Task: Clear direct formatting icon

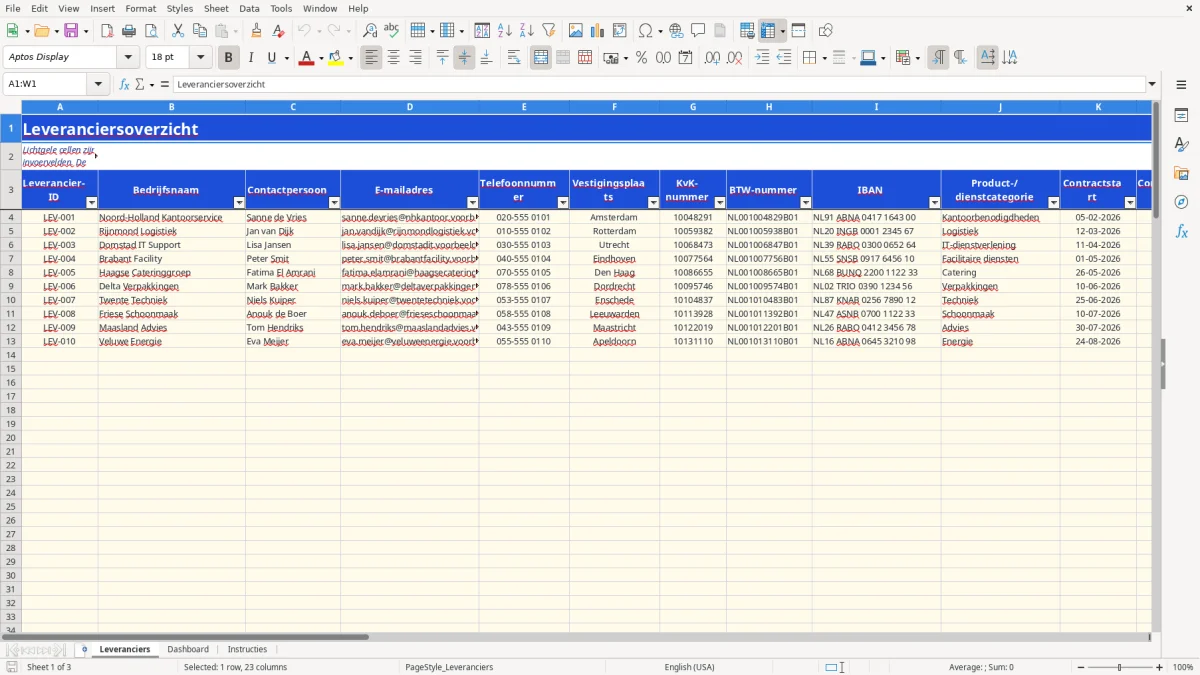Action: (278, 31)
